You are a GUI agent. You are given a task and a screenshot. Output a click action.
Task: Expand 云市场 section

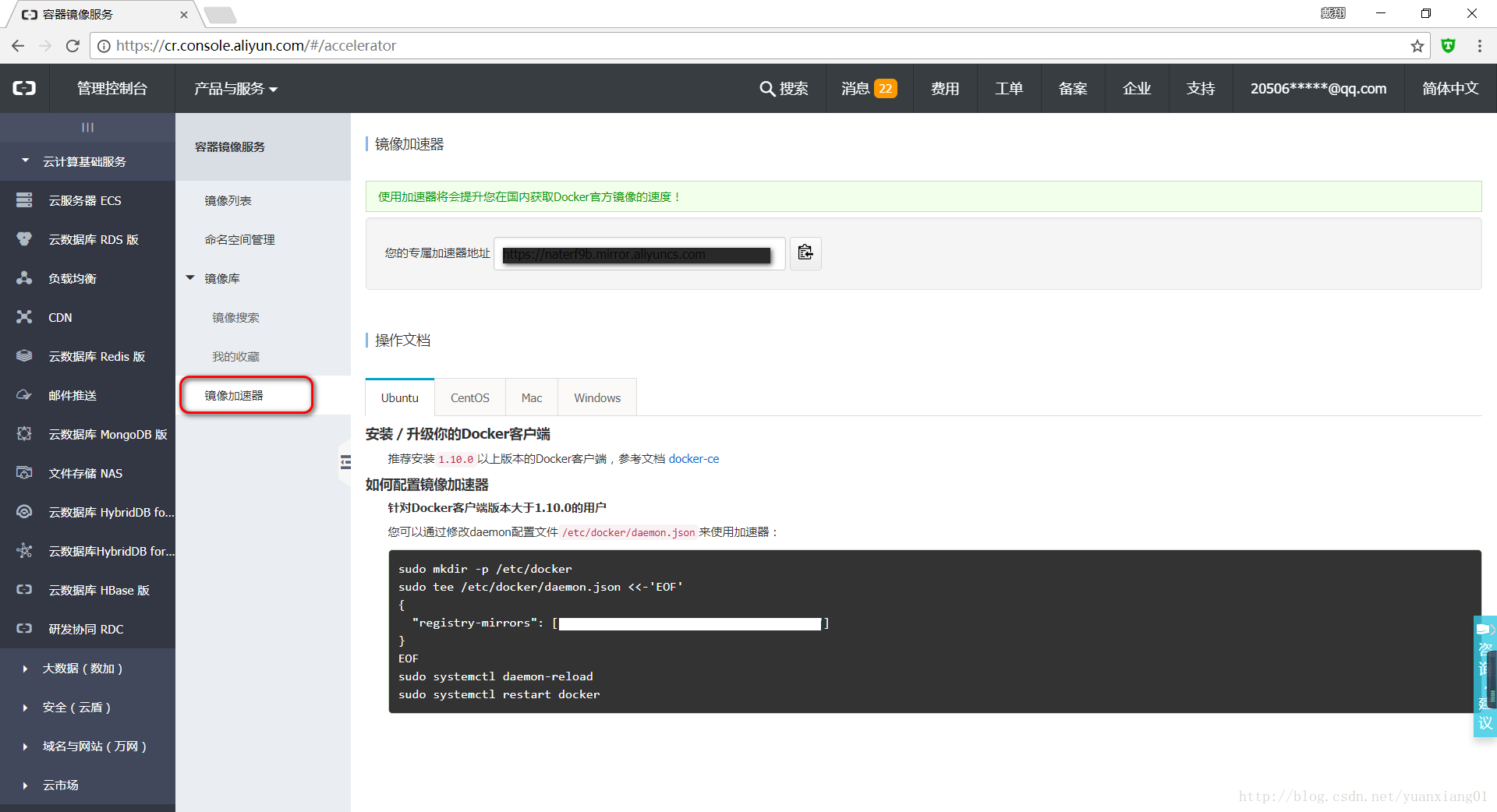click(x=87, y=785)
